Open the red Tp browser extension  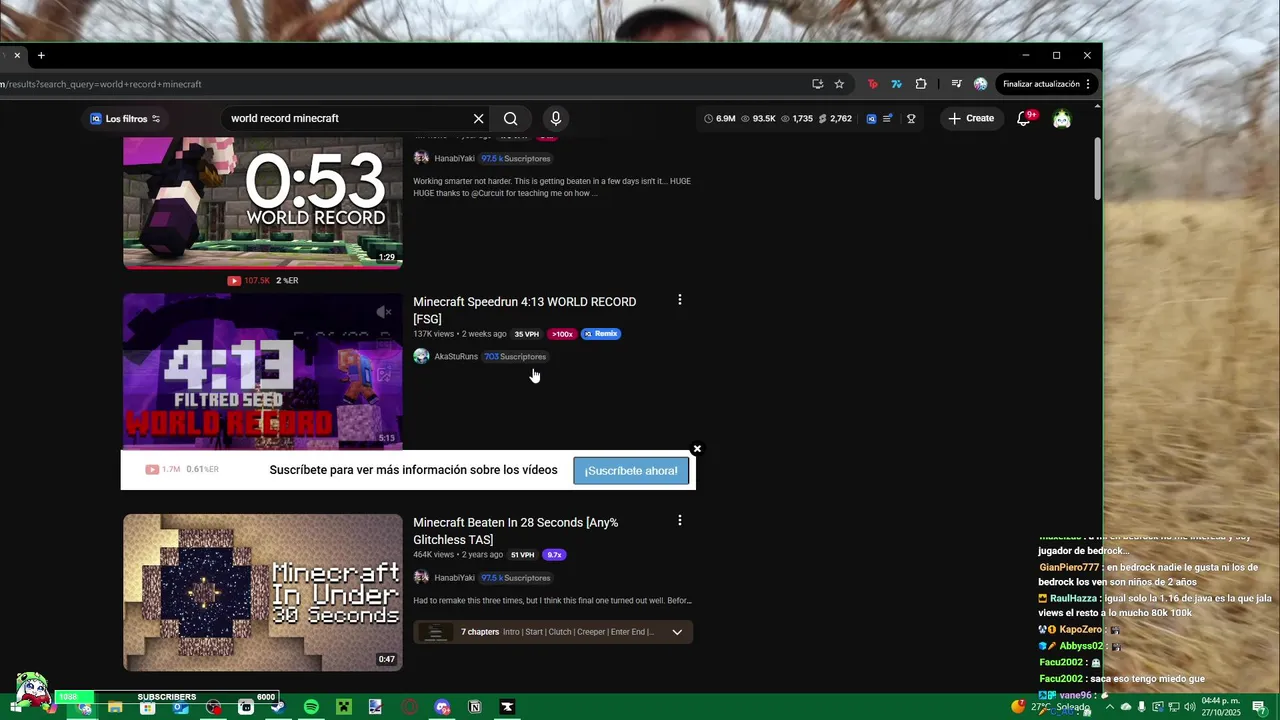coord(872,84)
